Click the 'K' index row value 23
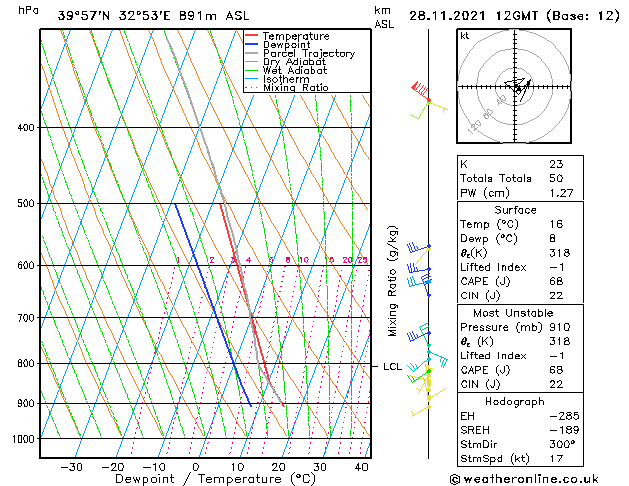The width and height of the screenshot is (629, 486). 556,164
